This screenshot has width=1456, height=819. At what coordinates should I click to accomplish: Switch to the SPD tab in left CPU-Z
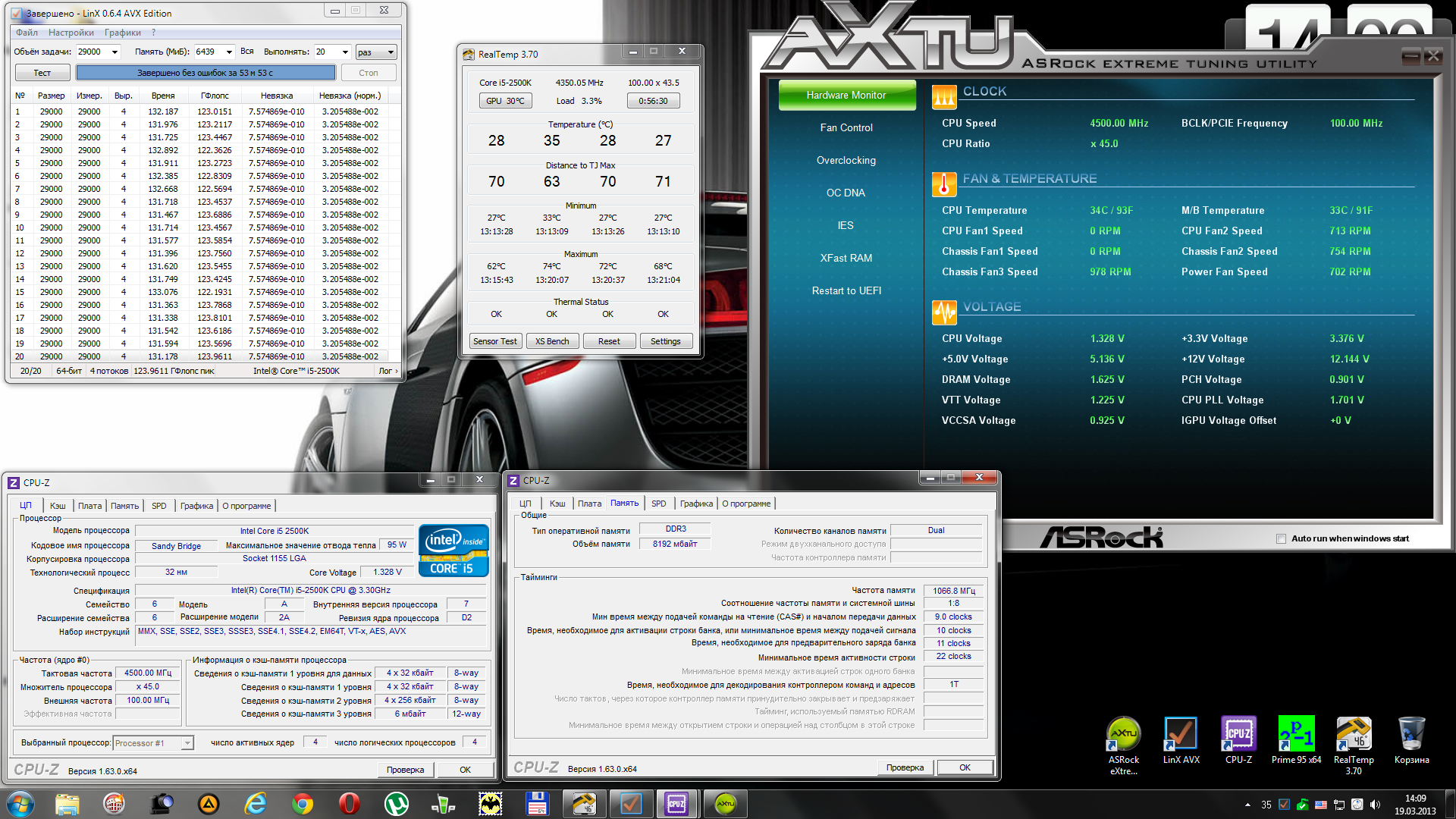[158, 506]
